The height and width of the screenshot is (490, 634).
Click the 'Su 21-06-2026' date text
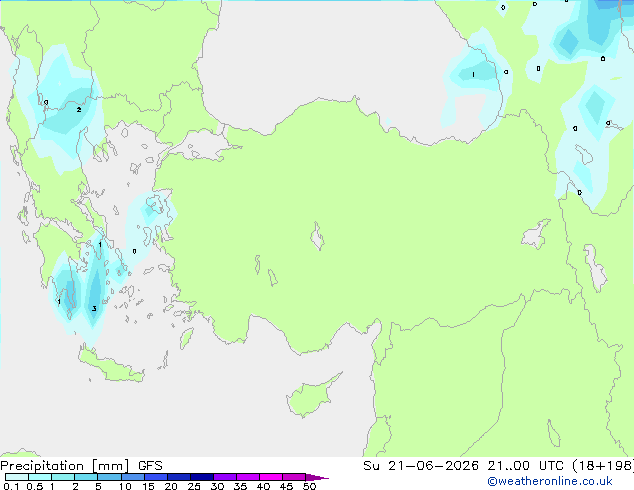(421, 466)
